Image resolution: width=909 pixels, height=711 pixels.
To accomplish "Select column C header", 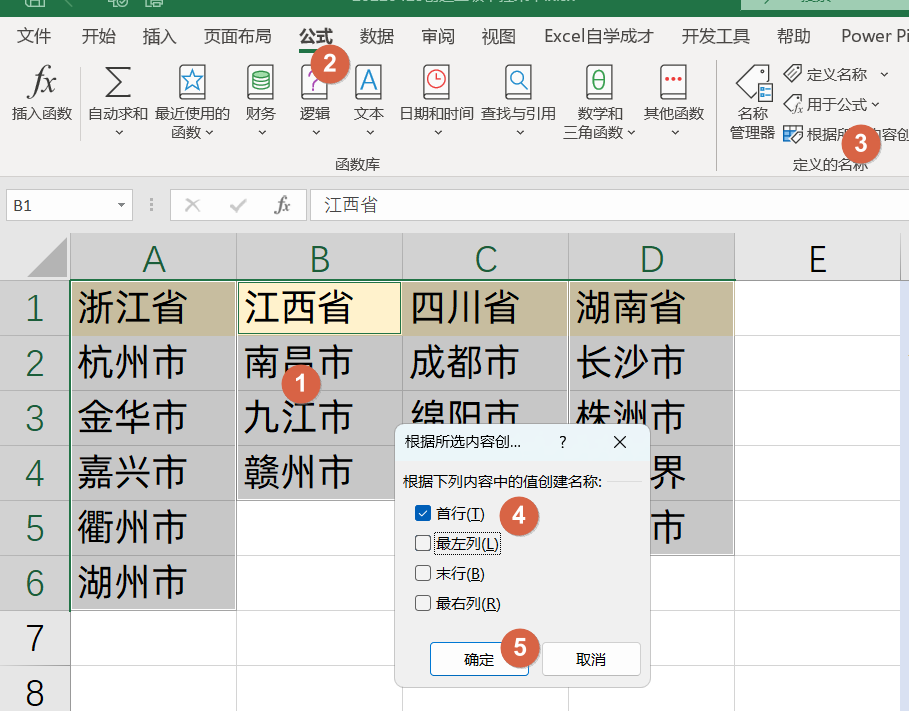I will (485, 257).
